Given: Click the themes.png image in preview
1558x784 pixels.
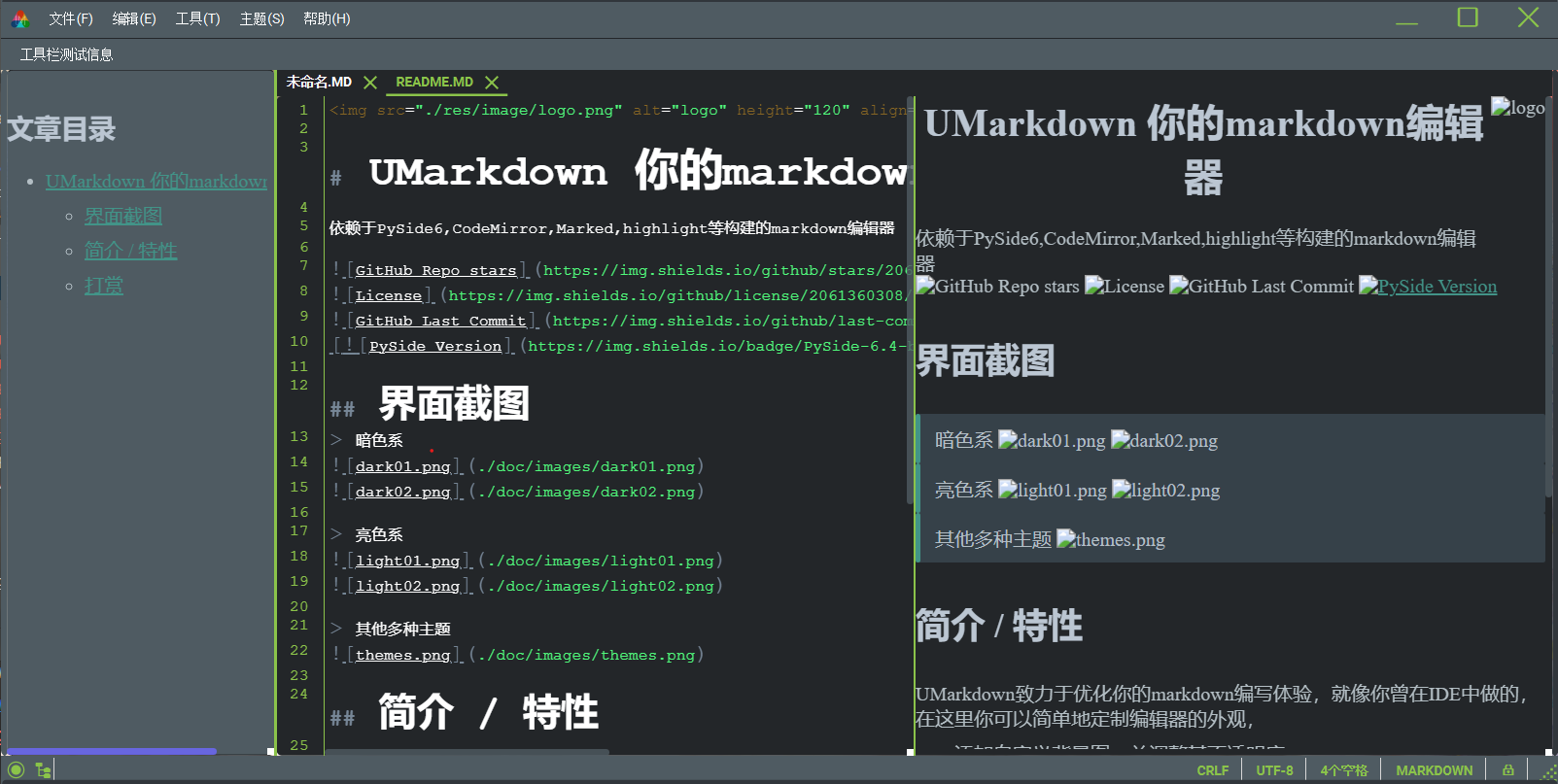Looking at the screenshot, I should pos(1111,540).
